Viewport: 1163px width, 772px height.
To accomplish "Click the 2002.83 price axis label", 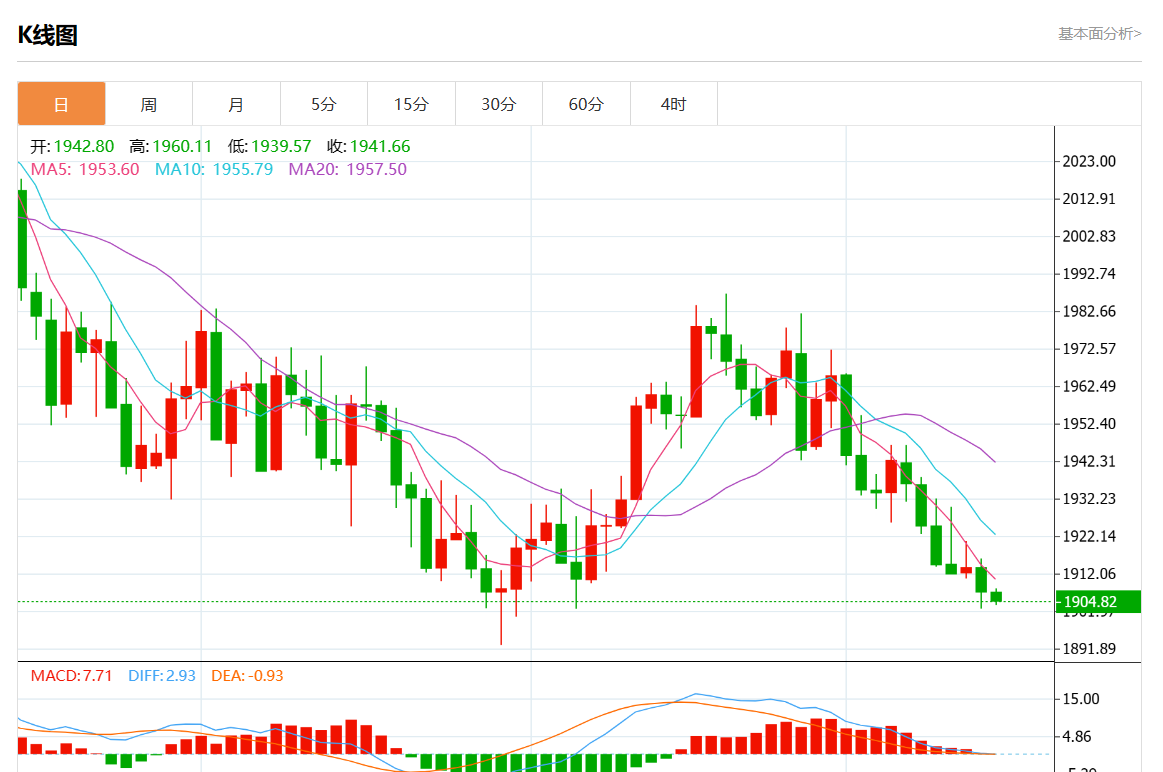I will [1089, 237].
